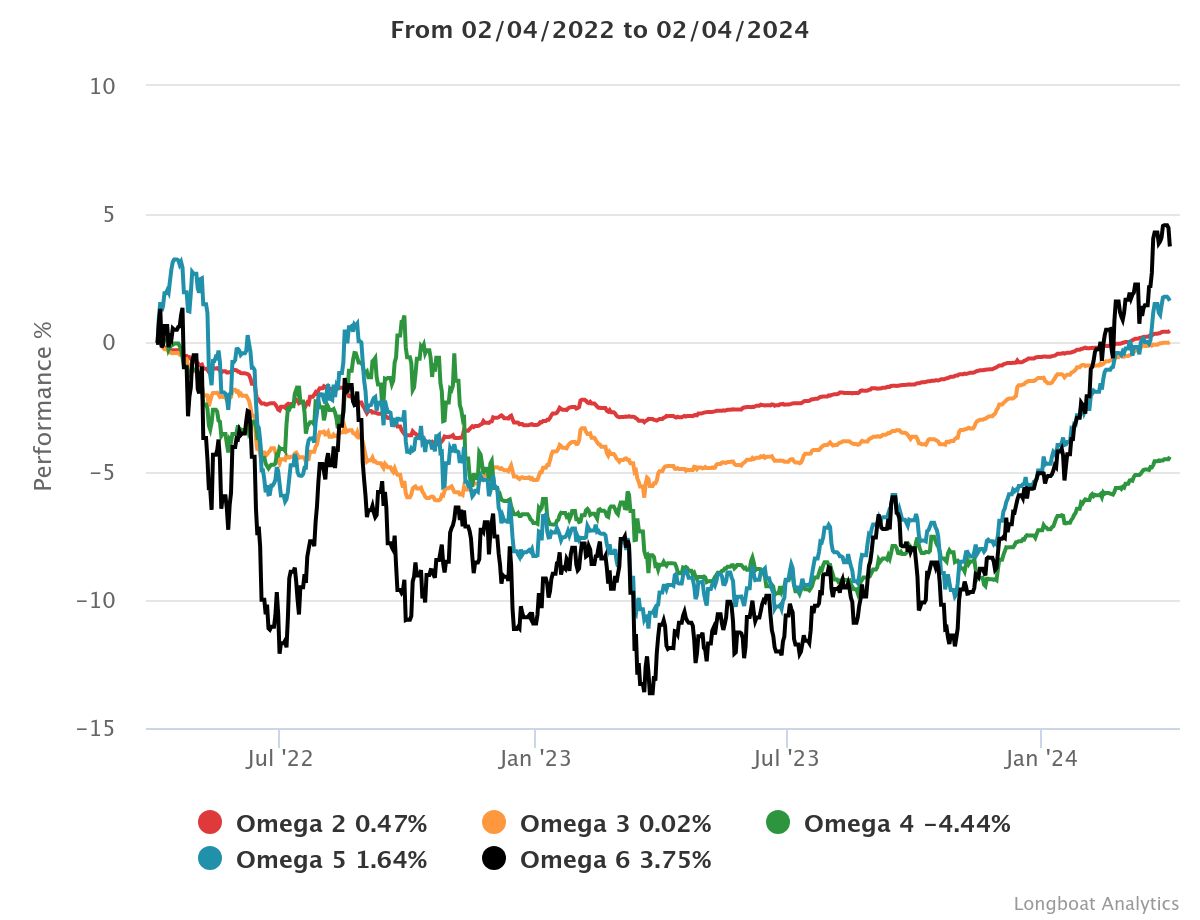Hide the Omega 3 0.02% series label

tap(615, 824)
